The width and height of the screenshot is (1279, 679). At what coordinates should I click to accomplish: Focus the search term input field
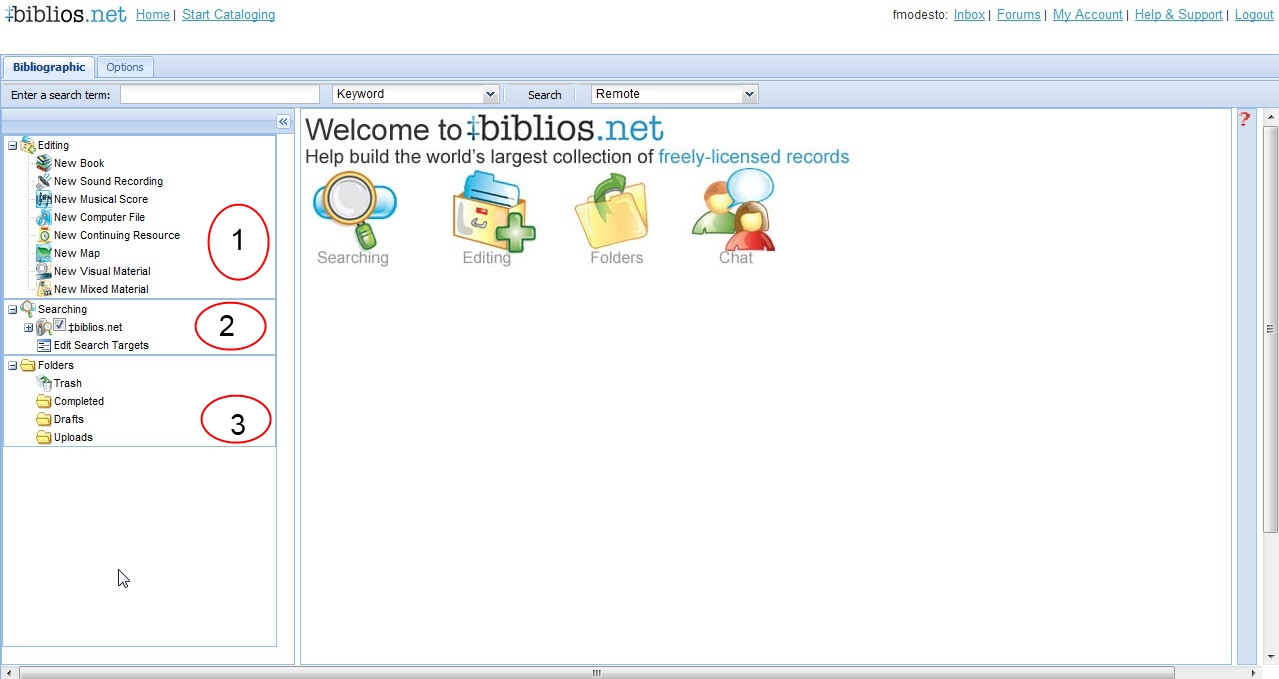pyautogui.click(x=219, y=94)
